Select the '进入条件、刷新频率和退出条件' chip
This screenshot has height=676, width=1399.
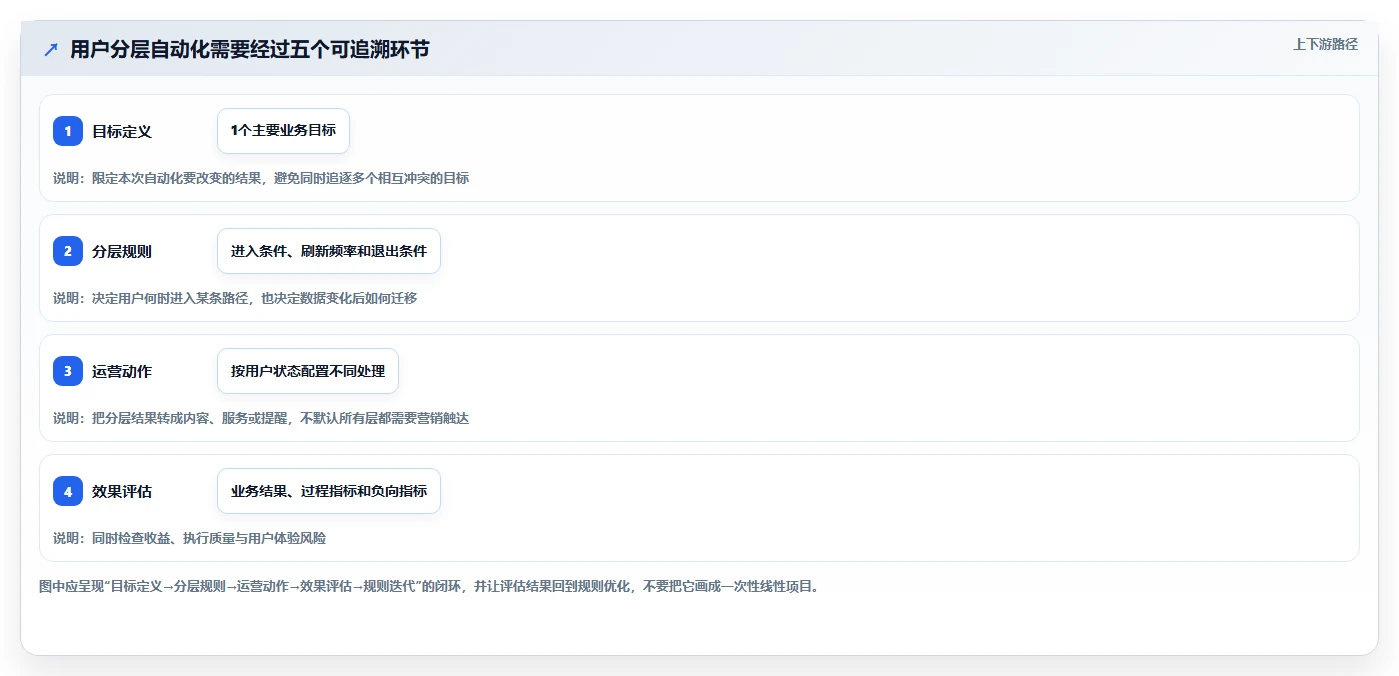tap(329, 251)
